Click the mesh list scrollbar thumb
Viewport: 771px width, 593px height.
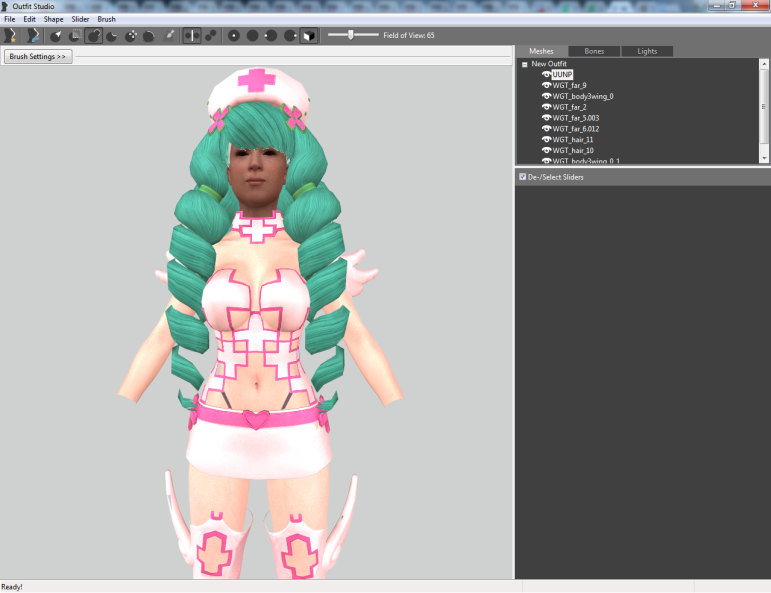[x=764, y=106]
